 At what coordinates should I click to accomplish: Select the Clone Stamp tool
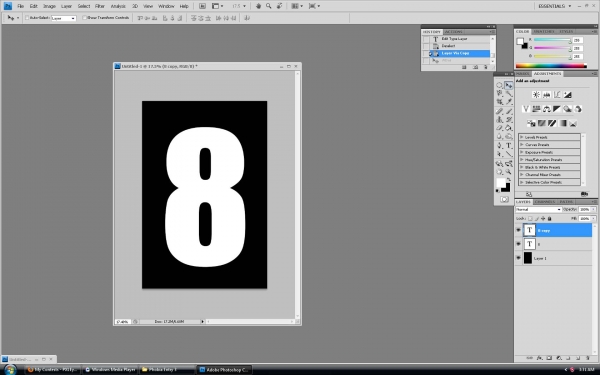[499, 120]
